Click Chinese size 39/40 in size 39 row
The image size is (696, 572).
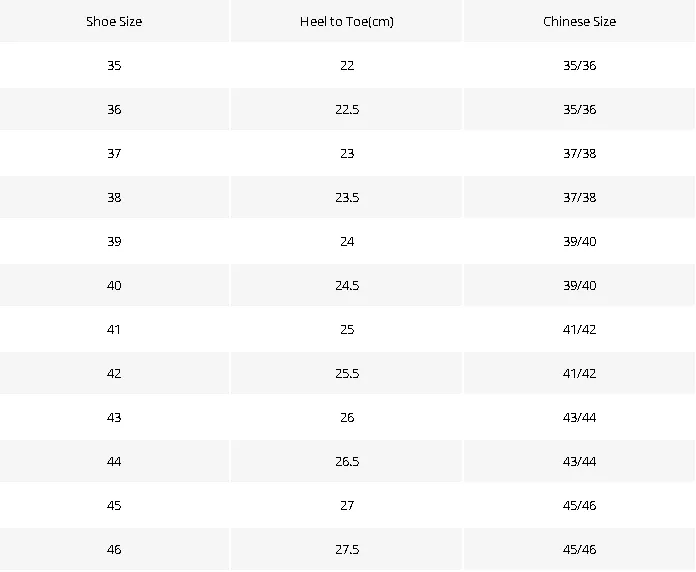point(579,241)
